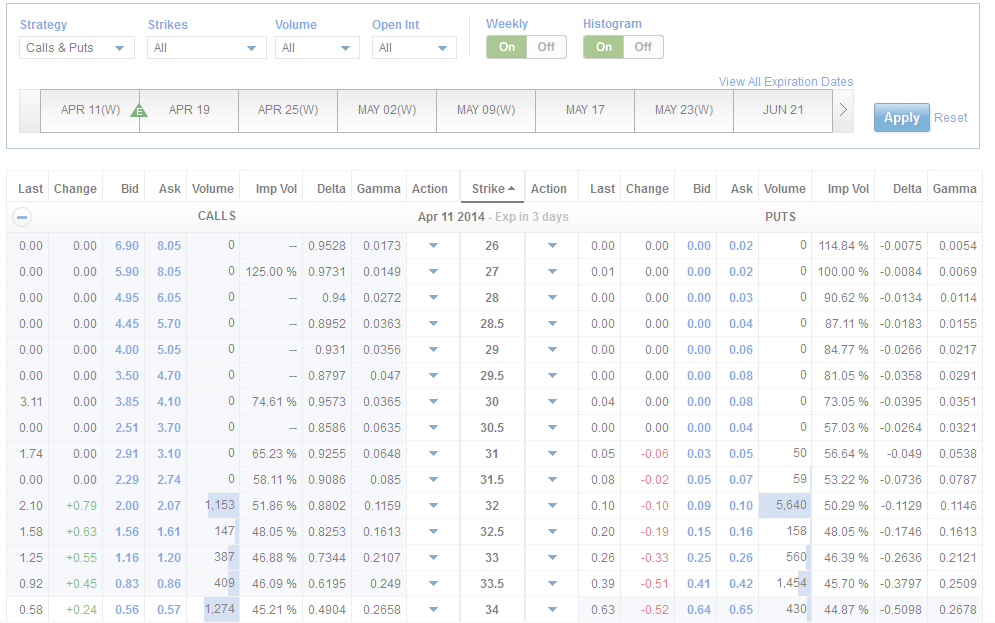Select the JUN 21 expiration tab
The height and width of the screenshot is (623, 995).
pos(783,110)
